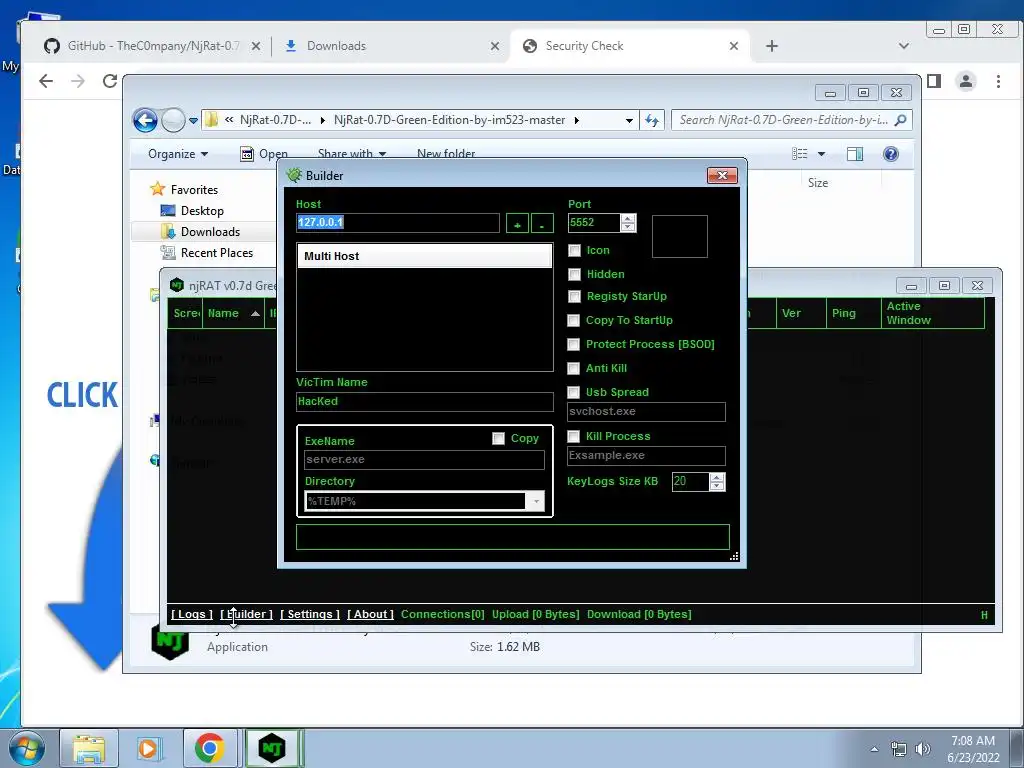
Task: Open the view options dropdown arrow
Action: click(822, 154)
